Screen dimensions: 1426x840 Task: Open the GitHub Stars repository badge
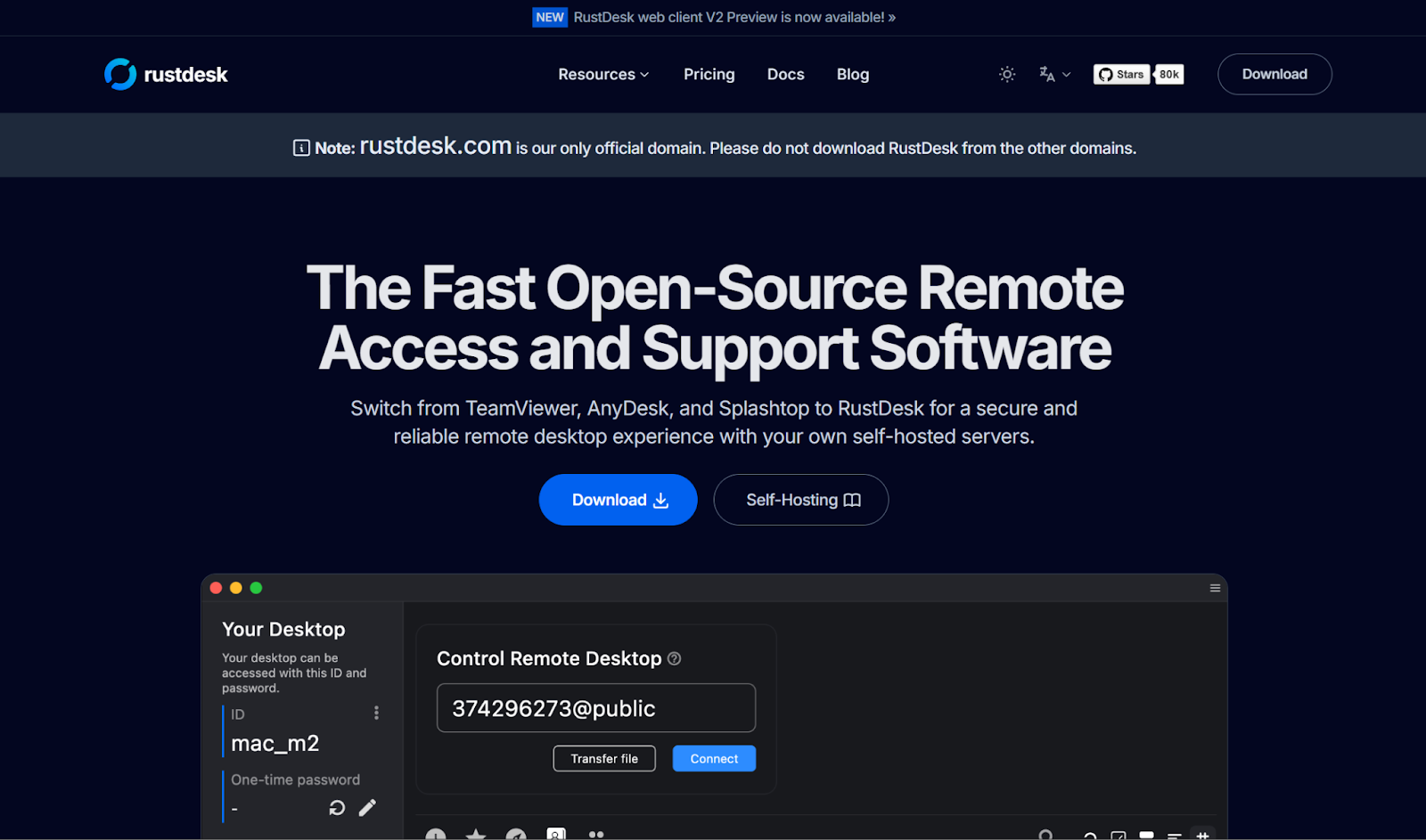(x=1121, y=74)
